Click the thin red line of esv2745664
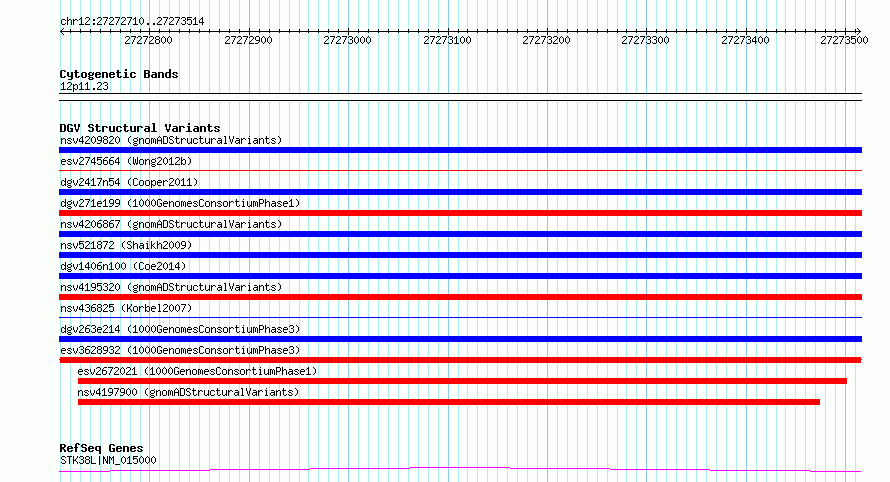890x482 pixels. point(460,170)
